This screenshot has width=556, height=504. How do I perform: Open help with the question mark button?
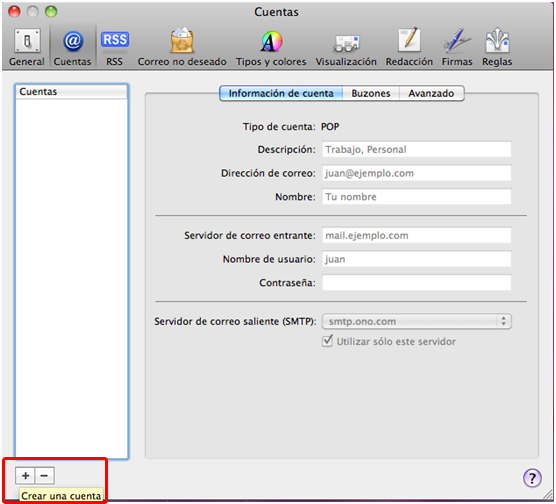[x=532, y=478]
